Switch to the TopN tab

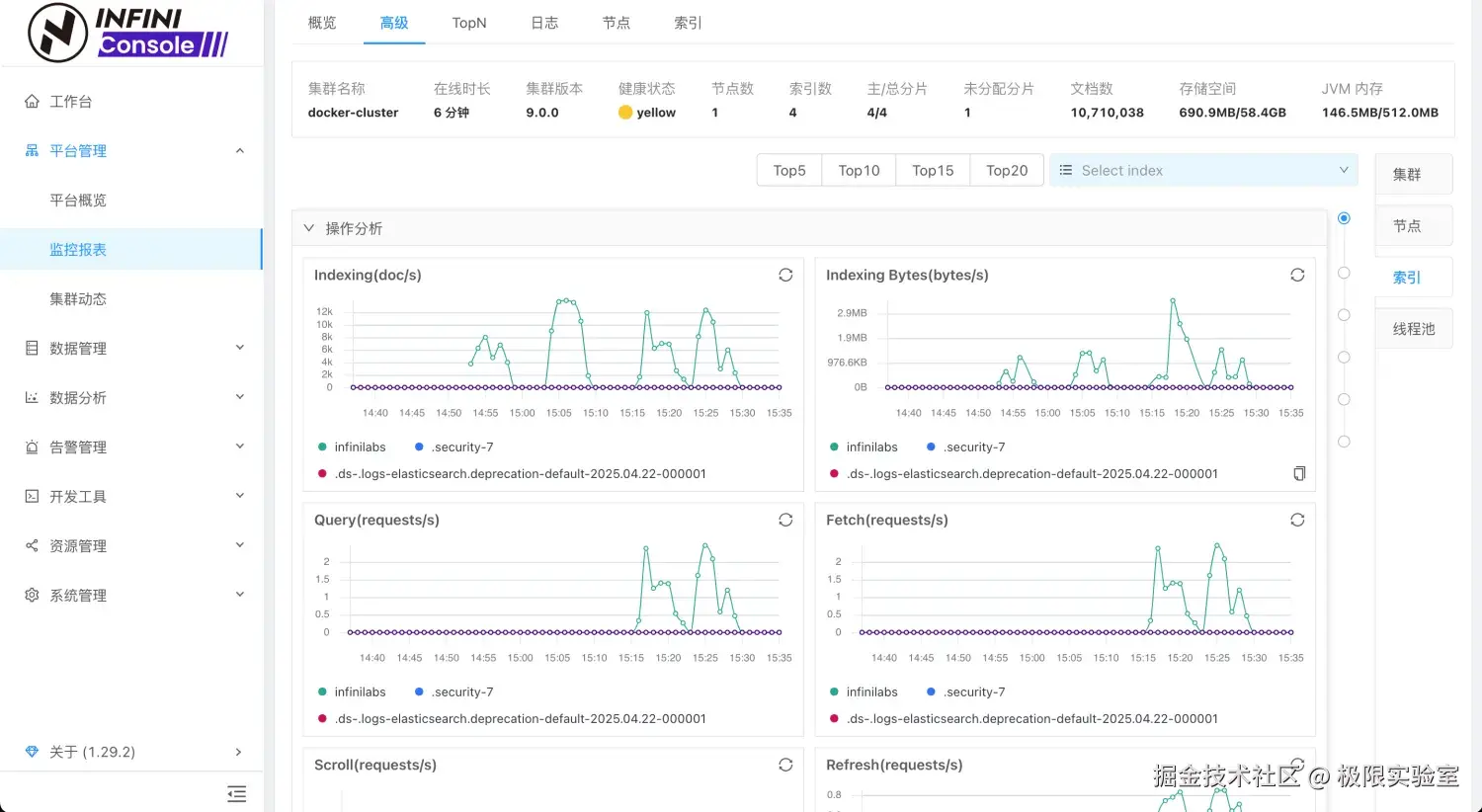click(x=469, y=23)
